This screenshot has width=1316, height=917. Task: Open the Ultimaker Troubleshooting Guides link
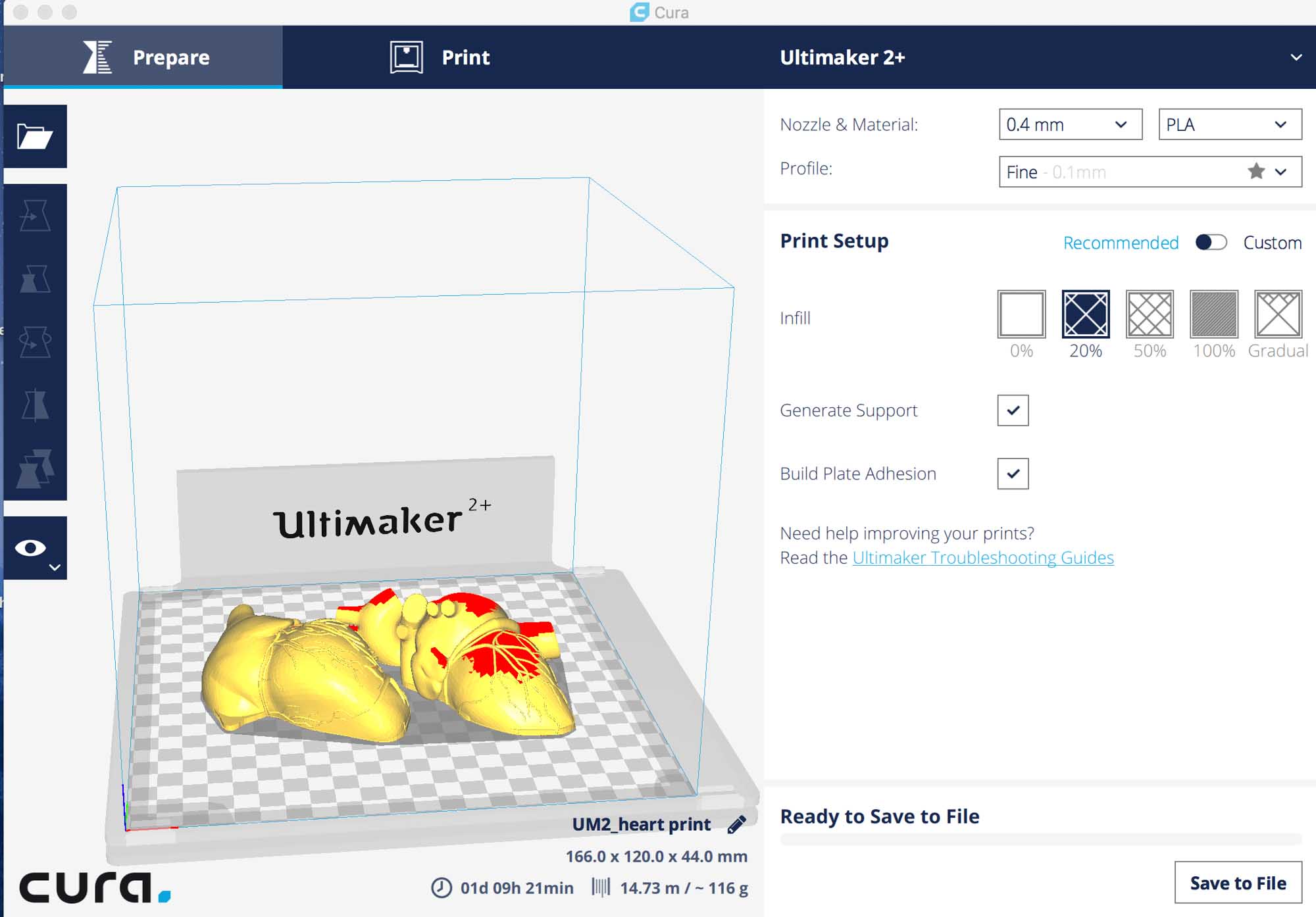[x=983, y=558]
